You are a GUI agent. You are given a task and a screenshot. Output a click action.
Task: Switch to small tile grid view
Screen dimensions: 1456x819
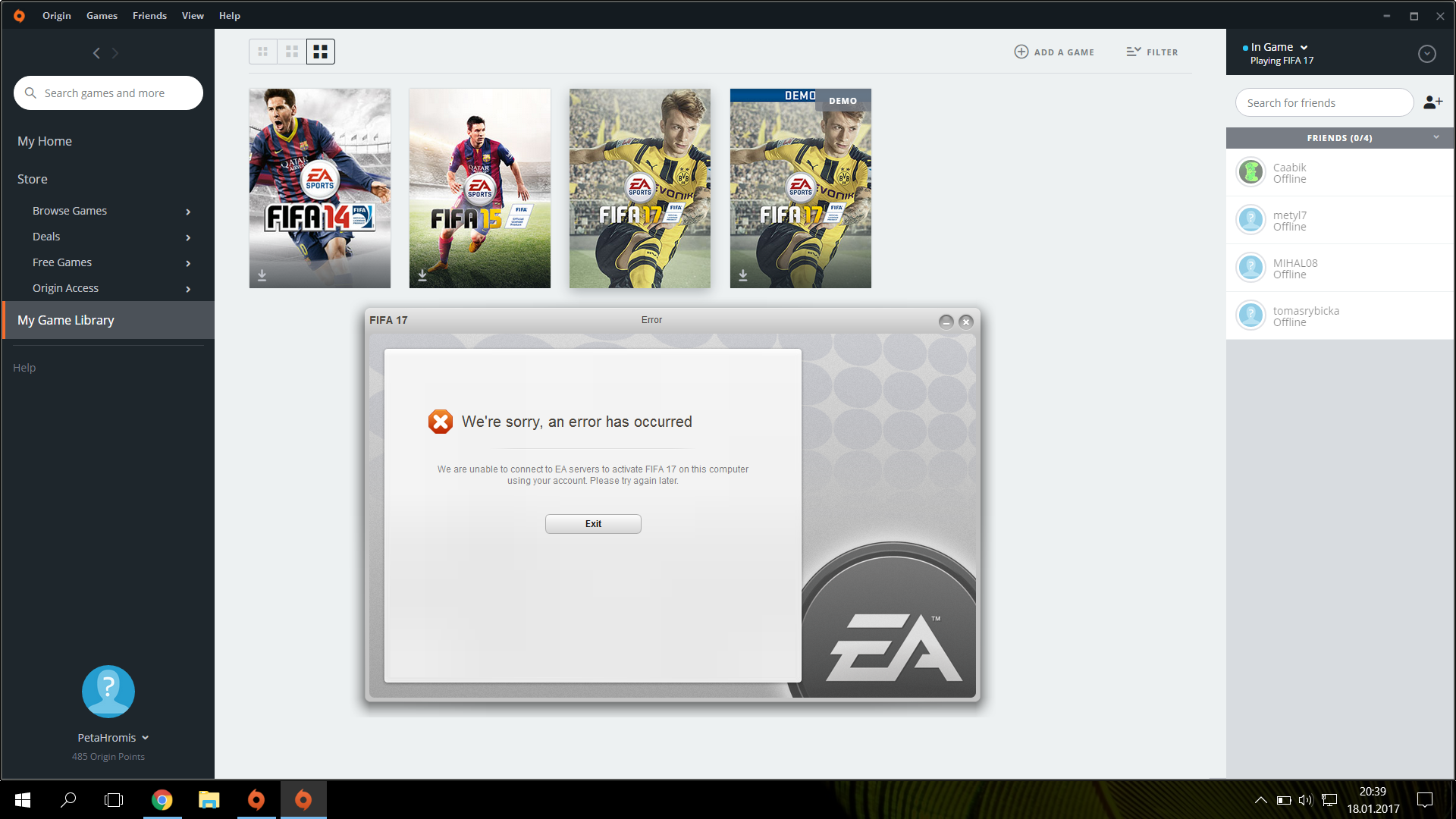point(263,52)
